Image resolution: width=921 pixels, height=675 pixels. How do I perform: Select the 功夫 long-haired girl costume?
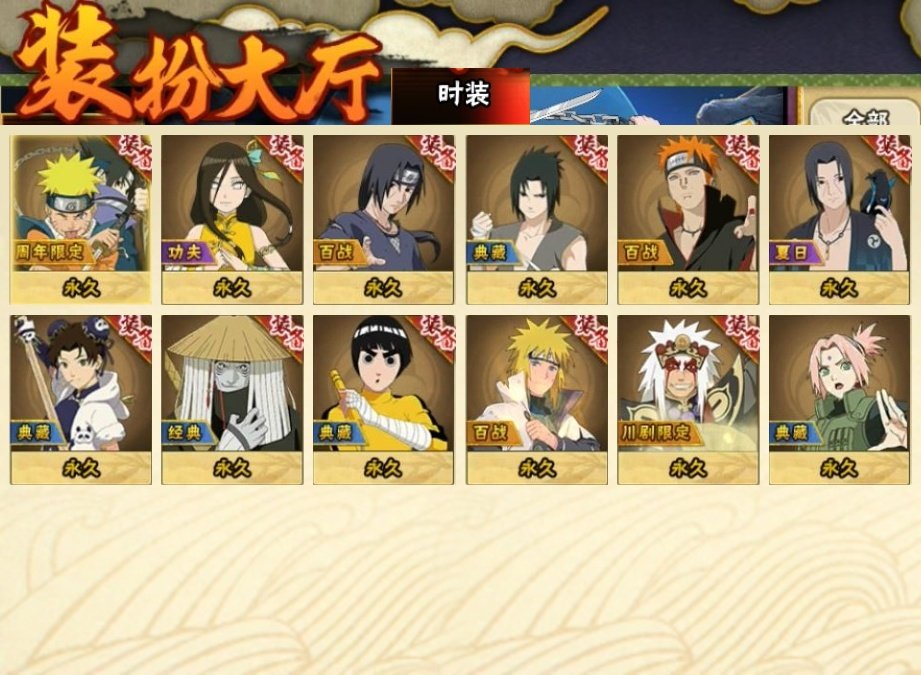point(232,219)
